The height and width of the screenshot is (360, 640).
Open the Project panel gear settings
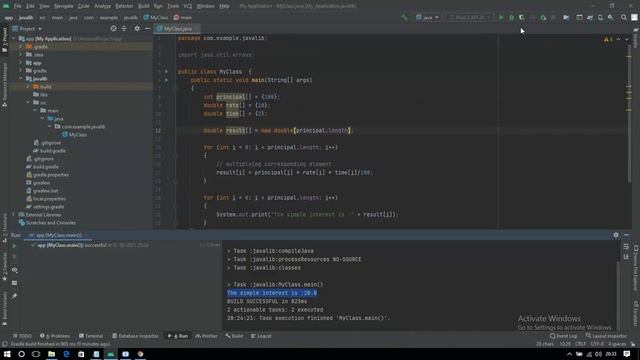[137, 29]
